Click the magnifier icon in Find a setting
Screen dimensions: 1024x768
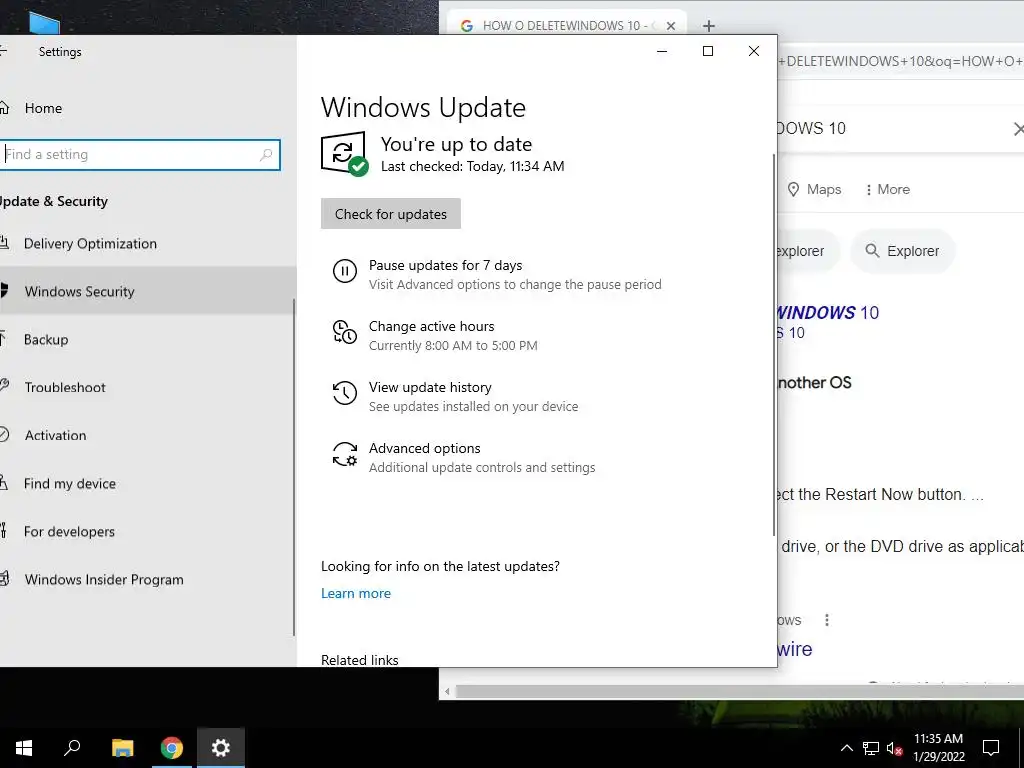266,155
